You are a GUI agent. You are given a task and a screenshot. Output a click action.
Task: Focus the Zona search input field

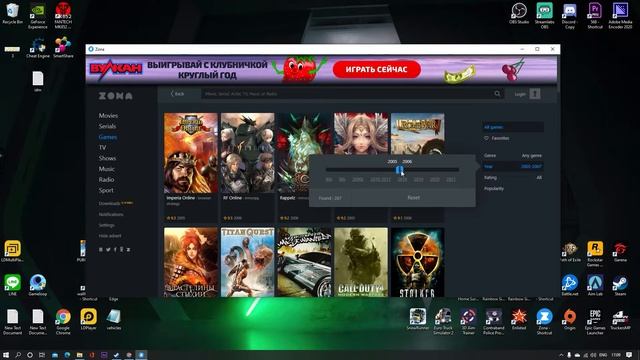[347, 94]
